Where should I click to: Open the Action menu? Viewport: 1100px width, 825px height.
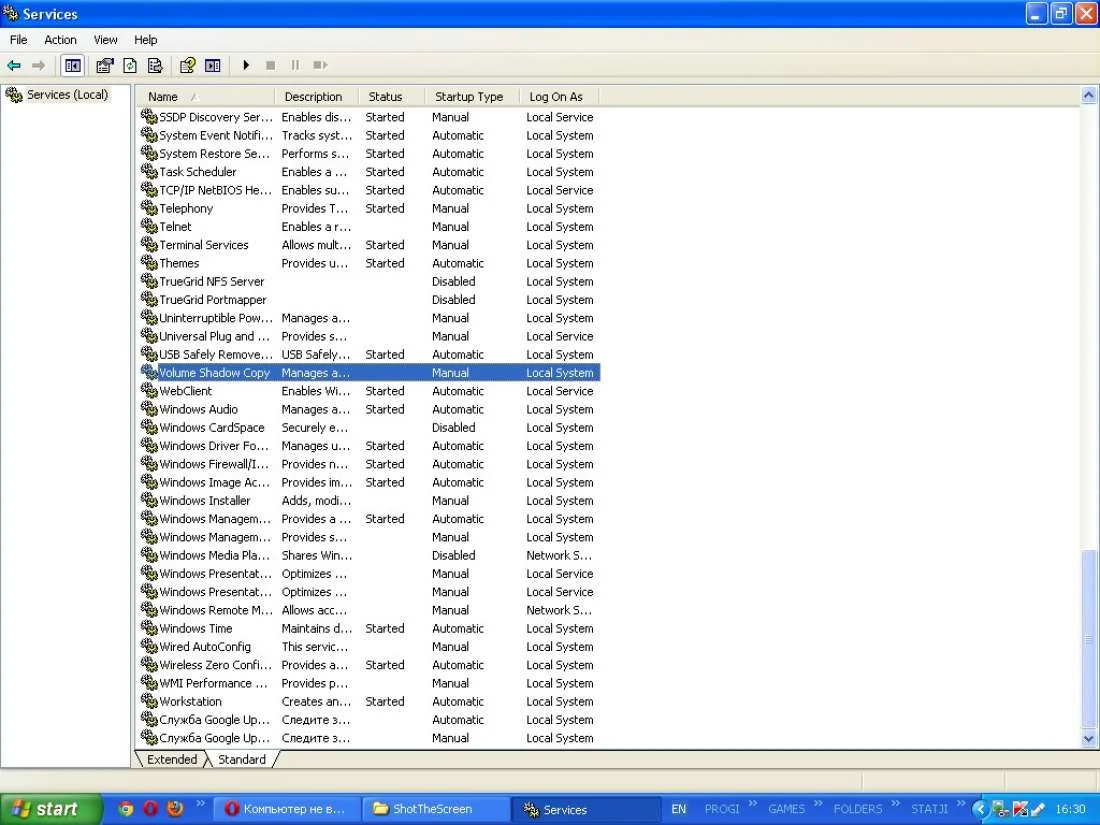(x=60, y=40)
